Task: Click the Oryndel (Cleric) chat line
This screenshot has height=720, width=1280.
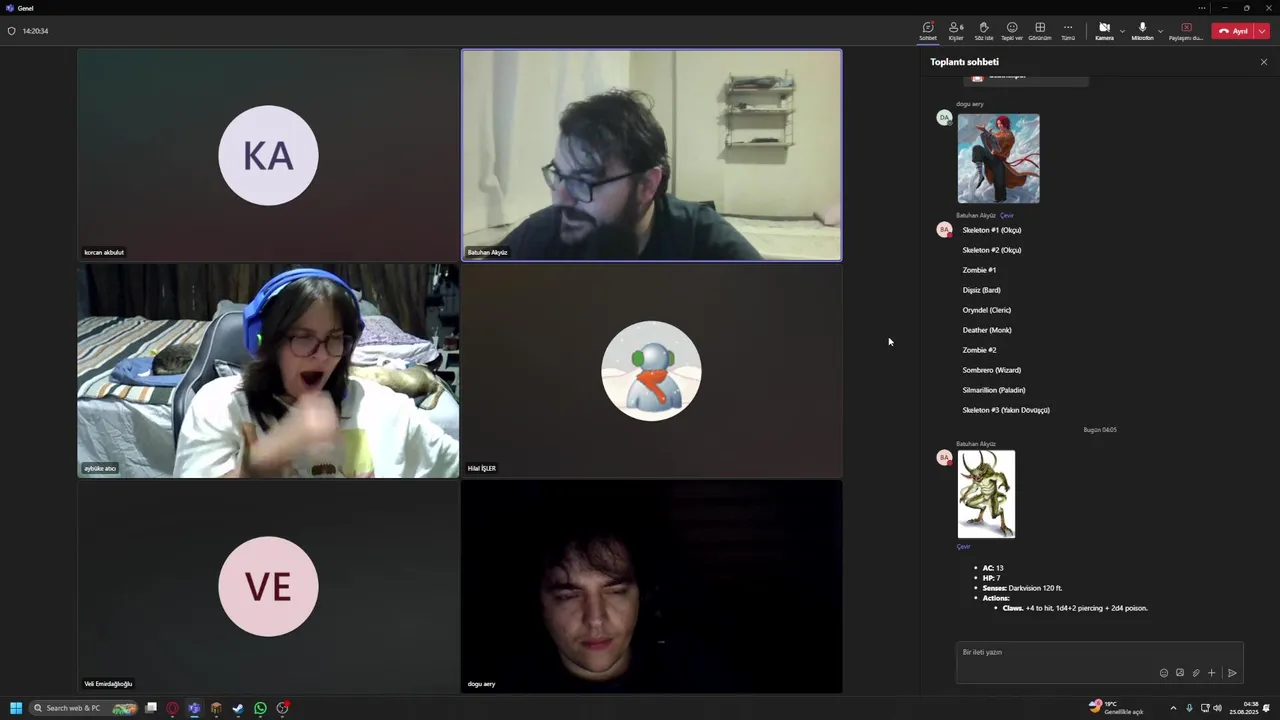Action: pyautogui.click(x=987, y=310)
